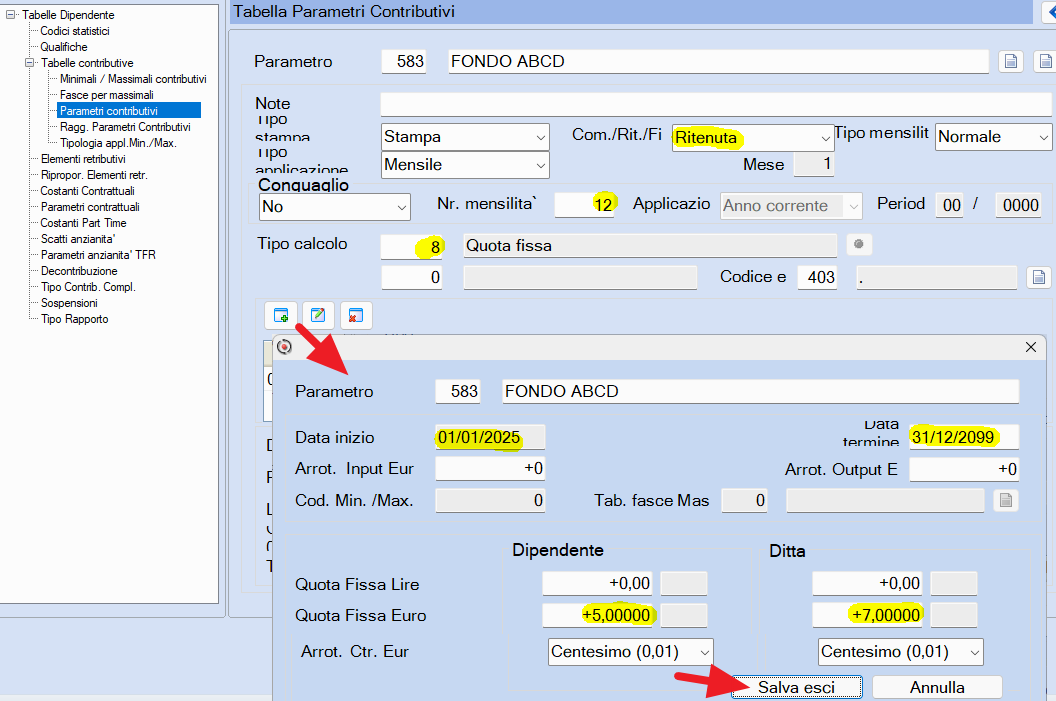
Task: Click Ditta Quota Fissa Euro field +7,00000
Action: point(867,615)
